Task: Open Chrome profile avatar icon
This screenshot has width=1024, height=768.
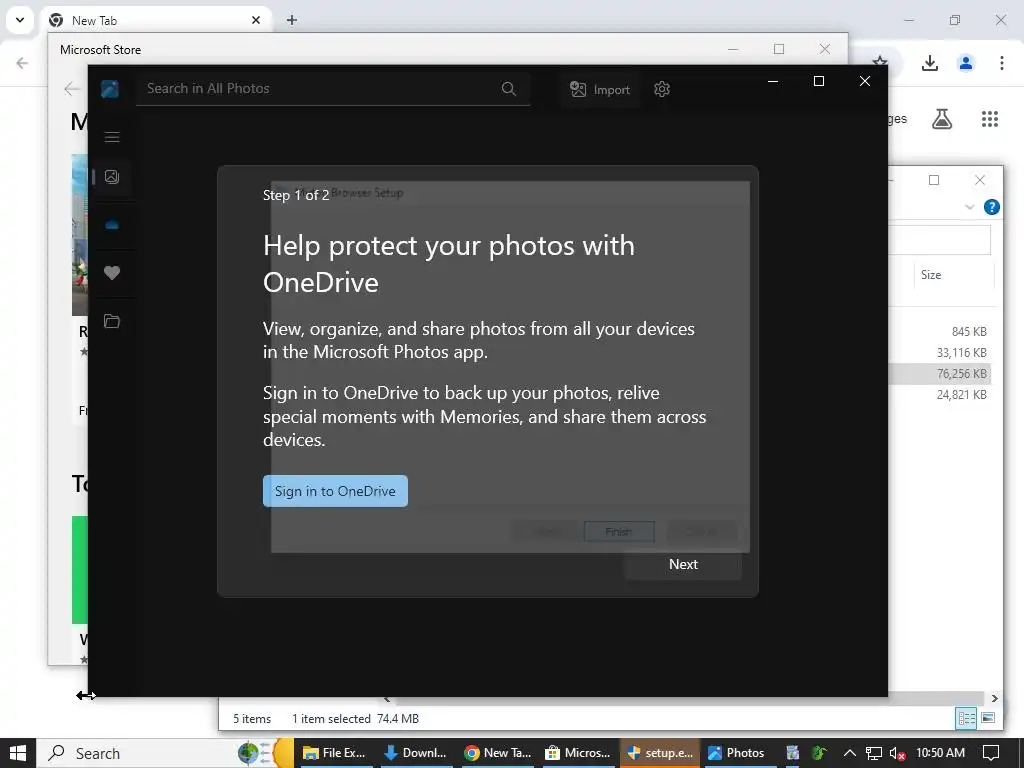Action: coord(965,63)
